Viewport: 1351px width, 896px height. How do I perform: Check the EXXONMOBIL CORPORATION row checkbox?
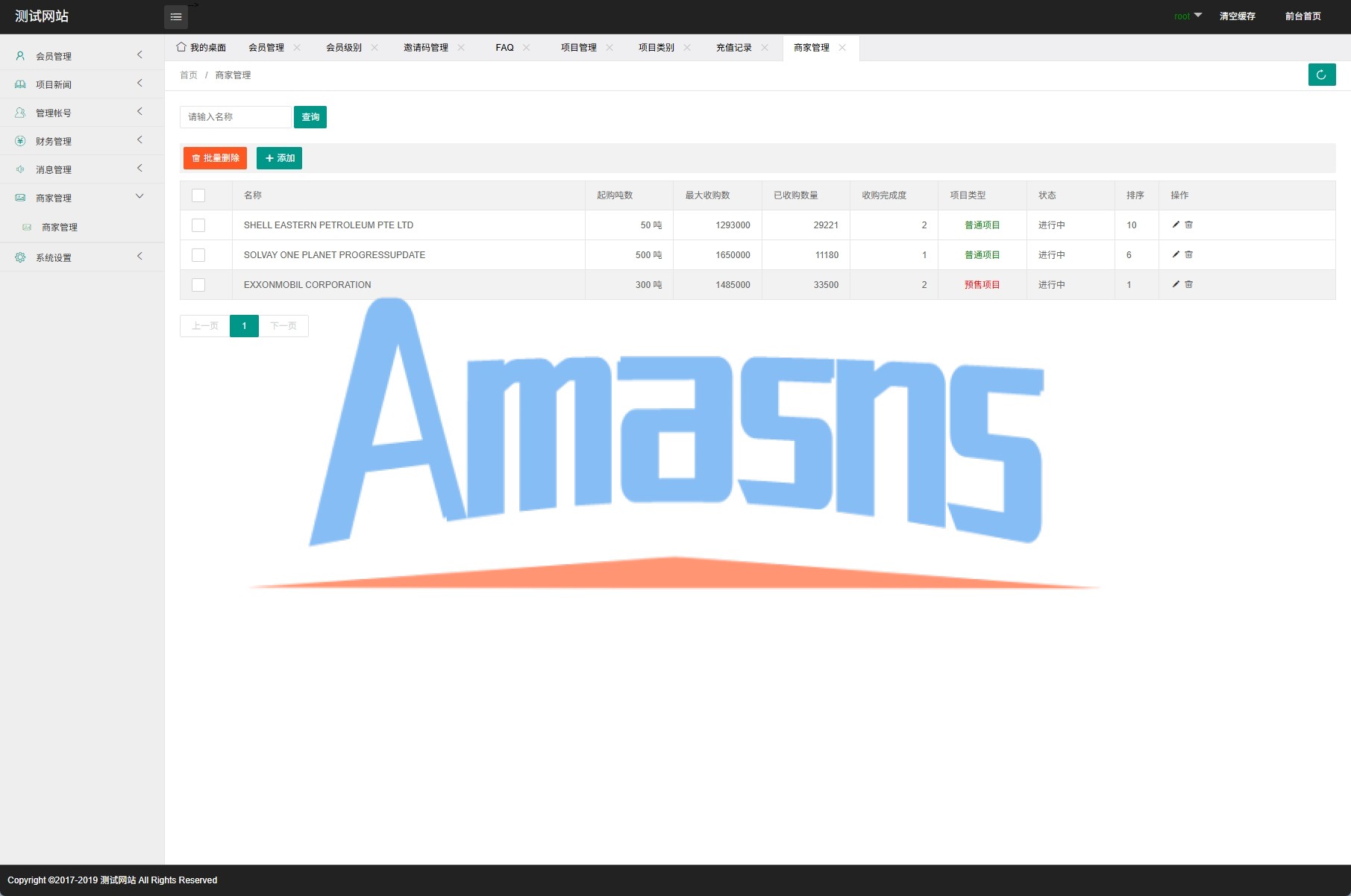[198, 285]
